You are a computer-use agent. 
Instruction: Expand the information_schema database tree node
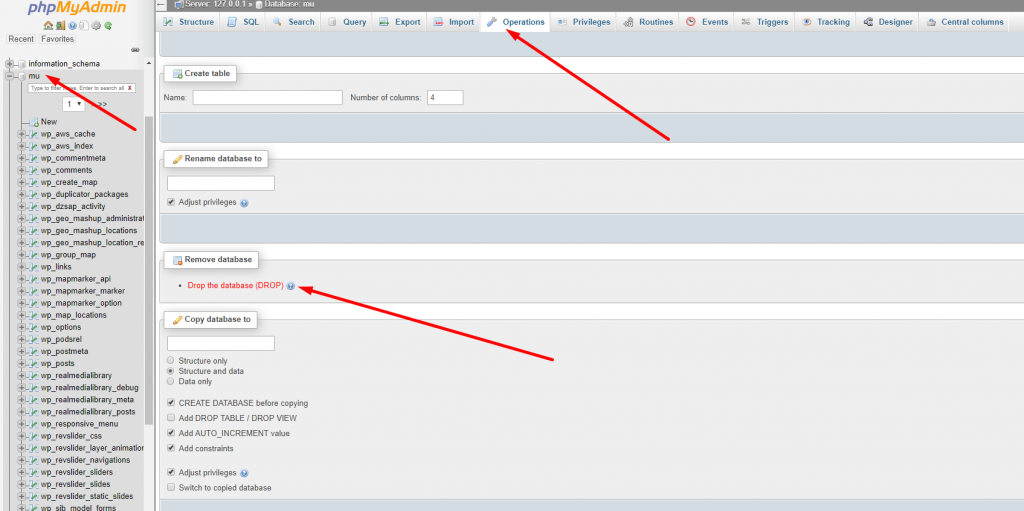[10, 64]
